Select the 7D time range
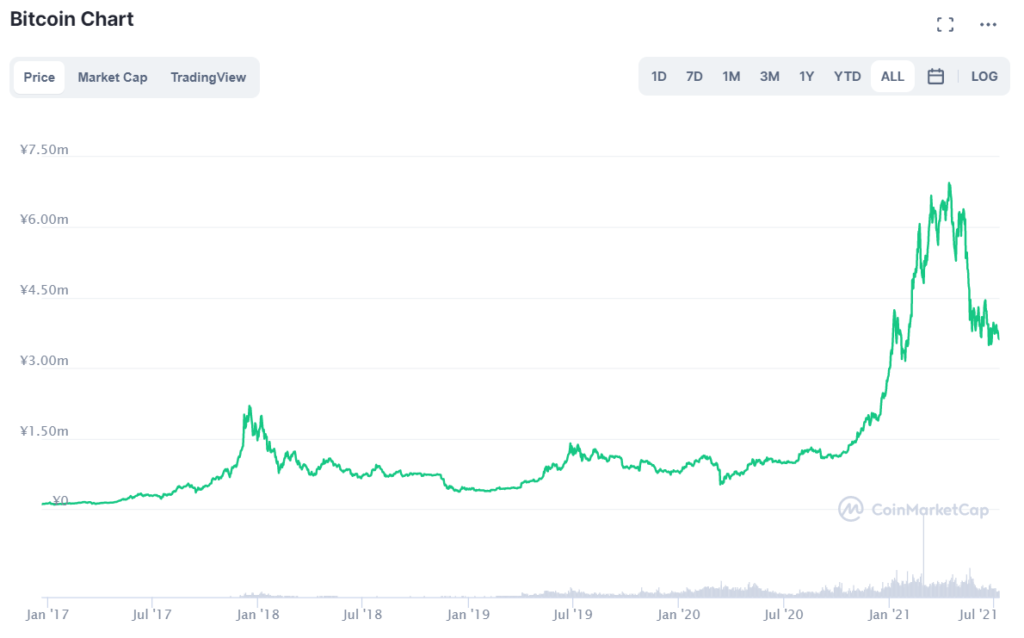 [694, 76]
